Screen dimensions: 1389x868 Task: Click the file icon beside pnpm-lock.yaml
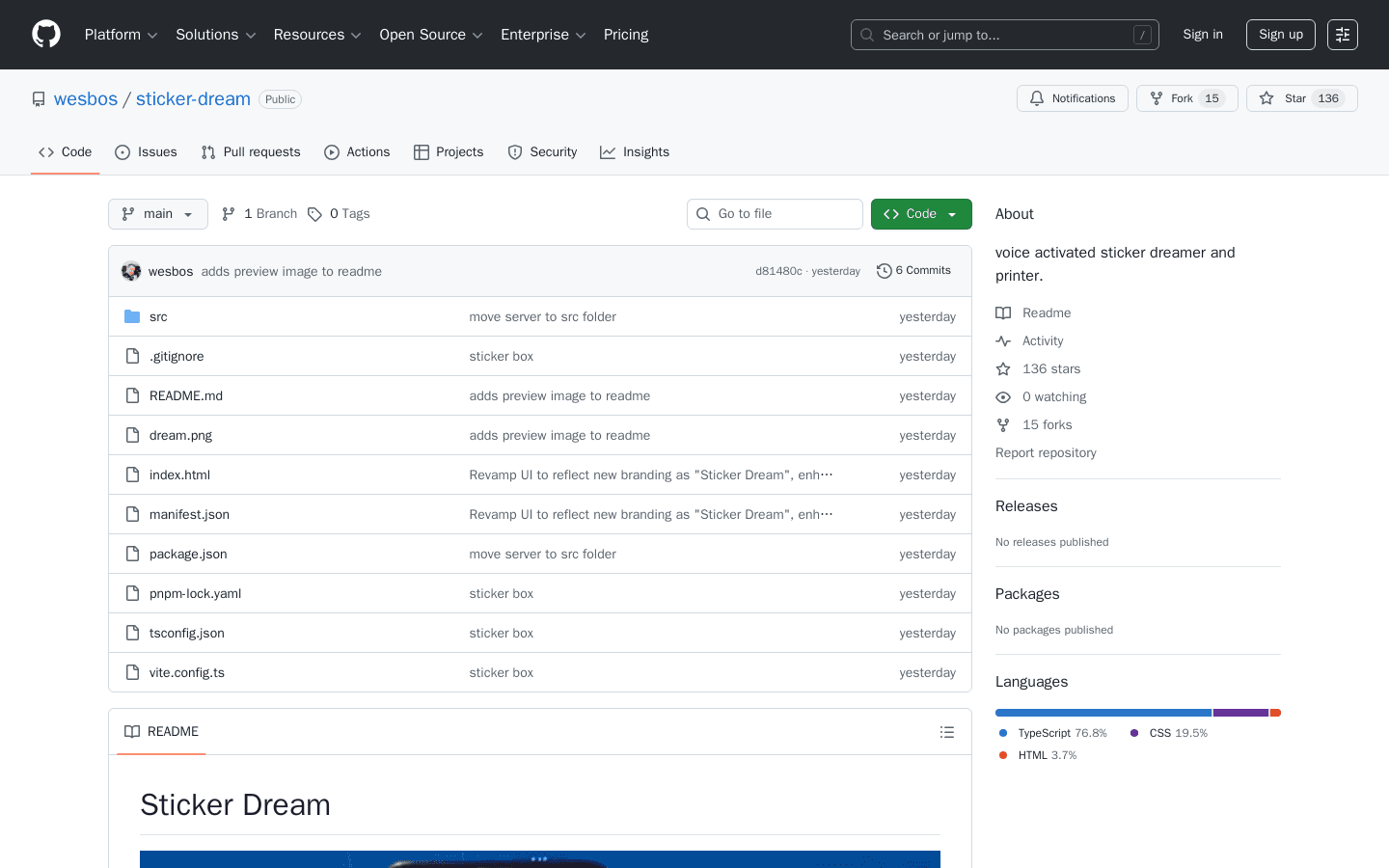(132, 593)
